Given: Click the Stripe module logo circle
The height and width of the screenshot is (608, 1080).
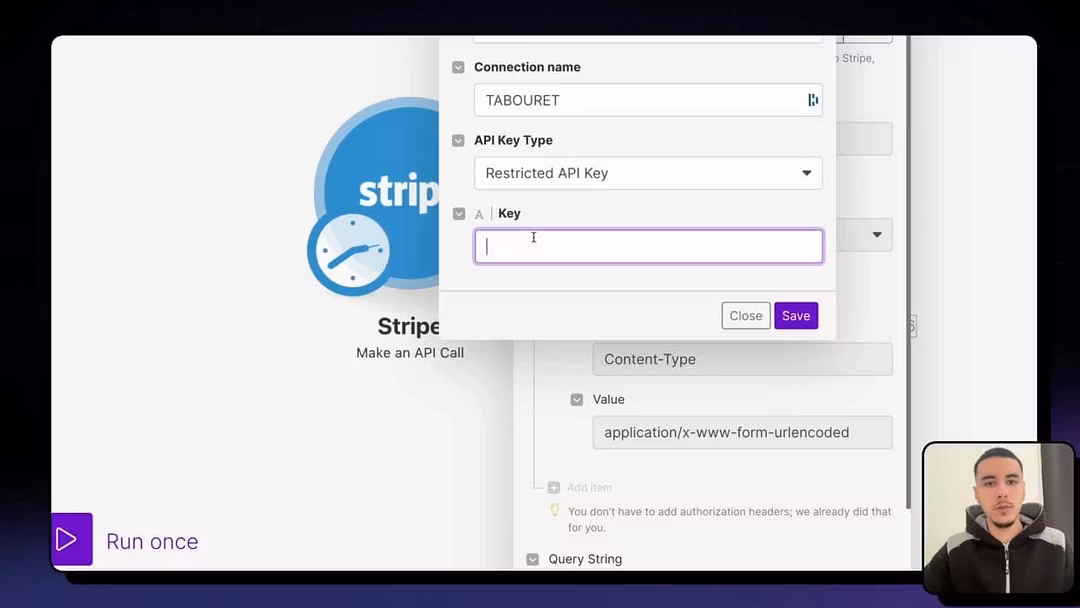Looking at the screenshot, I should click(377, 193).
